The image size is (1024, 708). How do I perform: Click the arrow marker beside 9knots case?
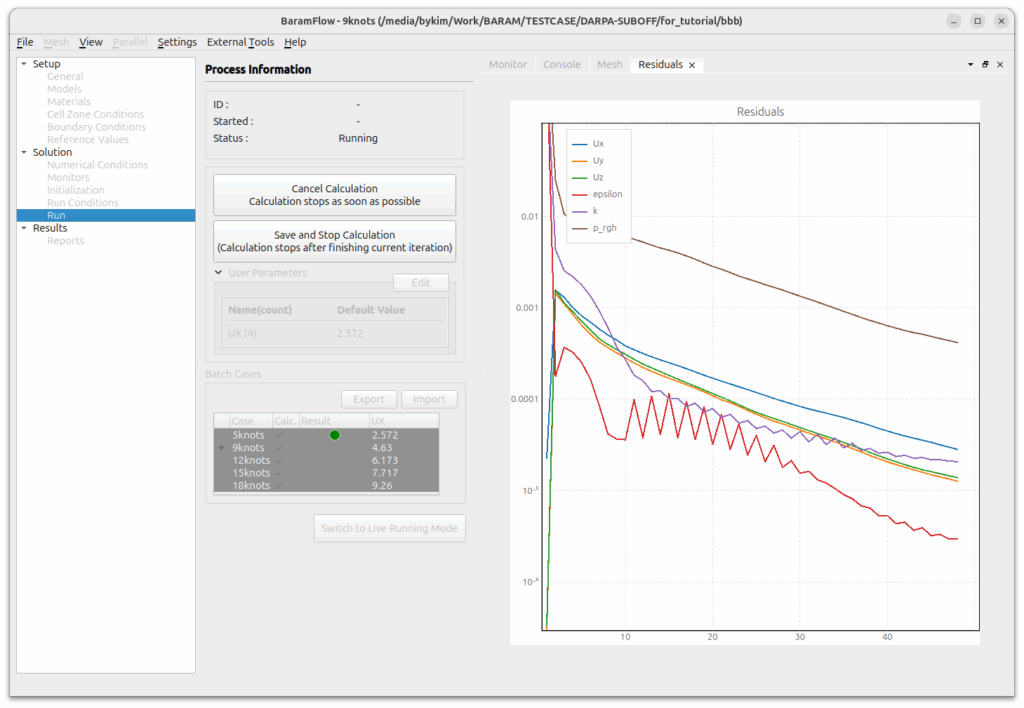click(x=221, y=447)
